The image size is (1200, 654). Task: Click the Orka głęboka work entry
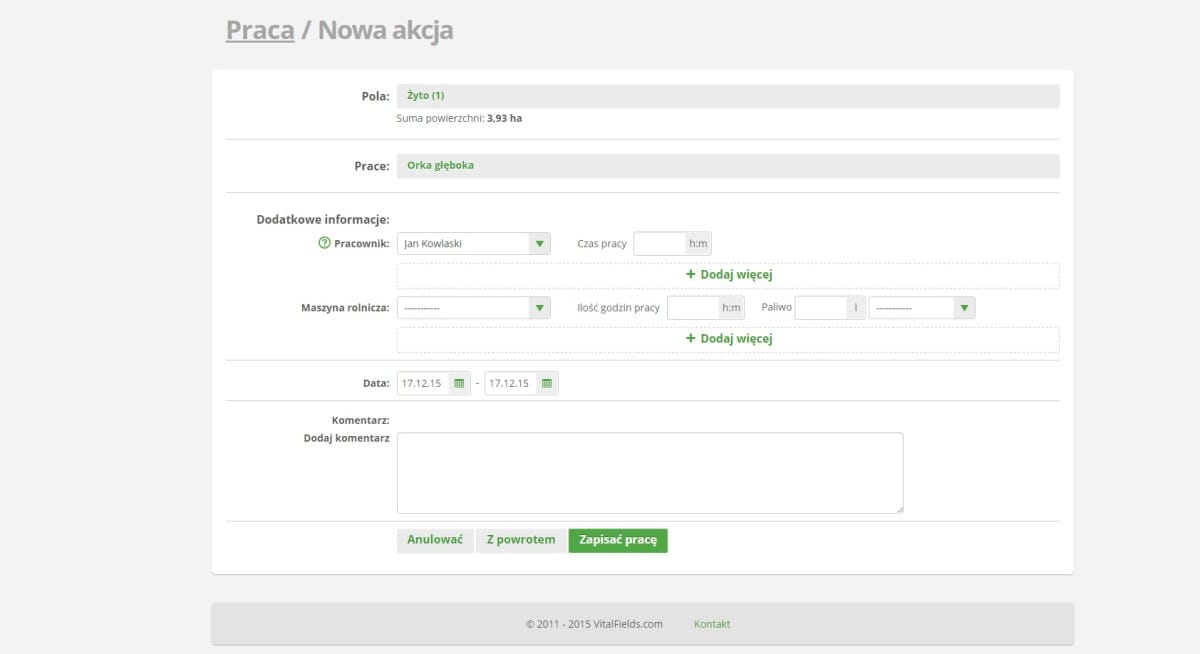441,165
